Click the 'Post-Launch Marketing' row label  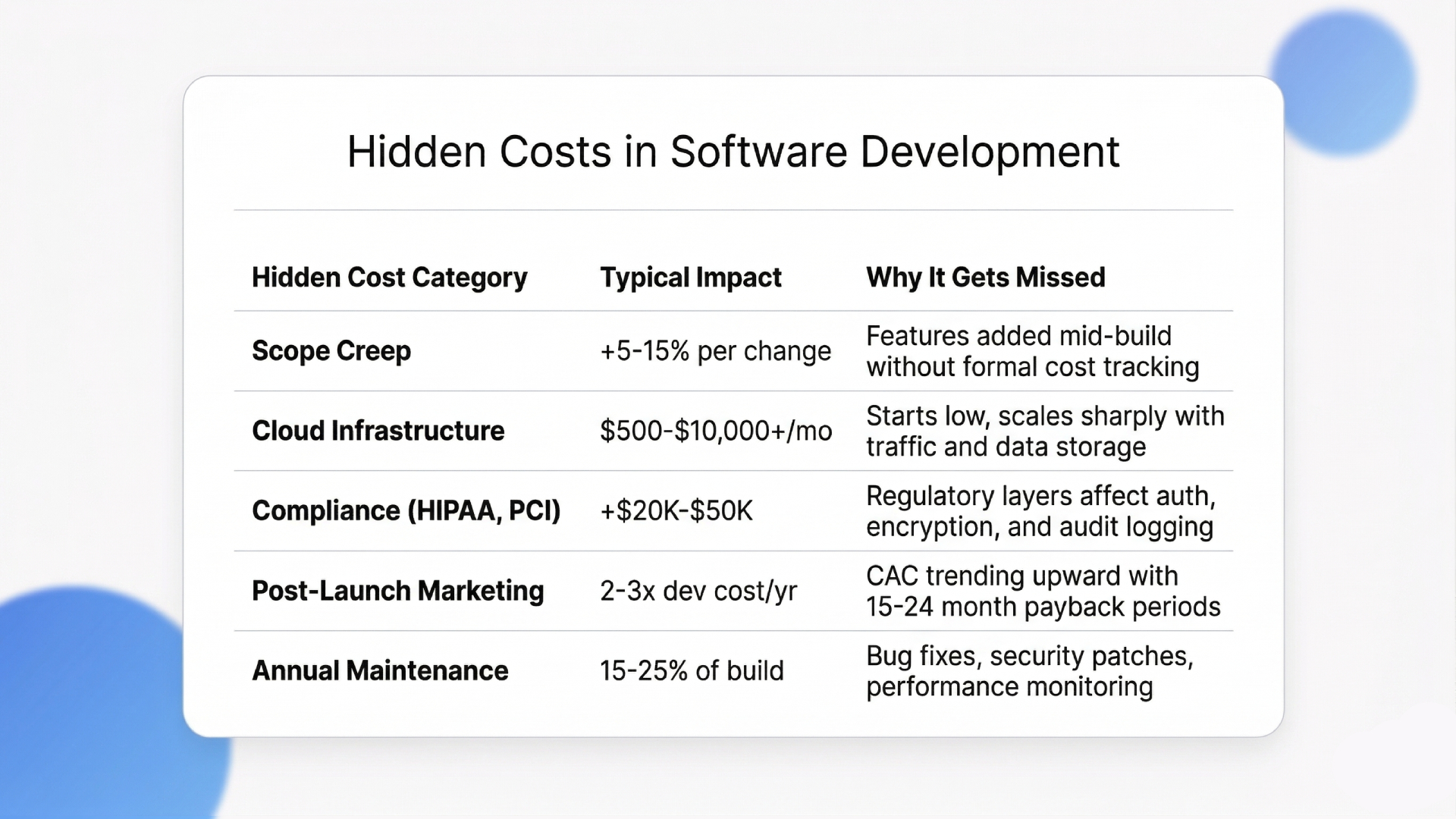click(398, 591)
